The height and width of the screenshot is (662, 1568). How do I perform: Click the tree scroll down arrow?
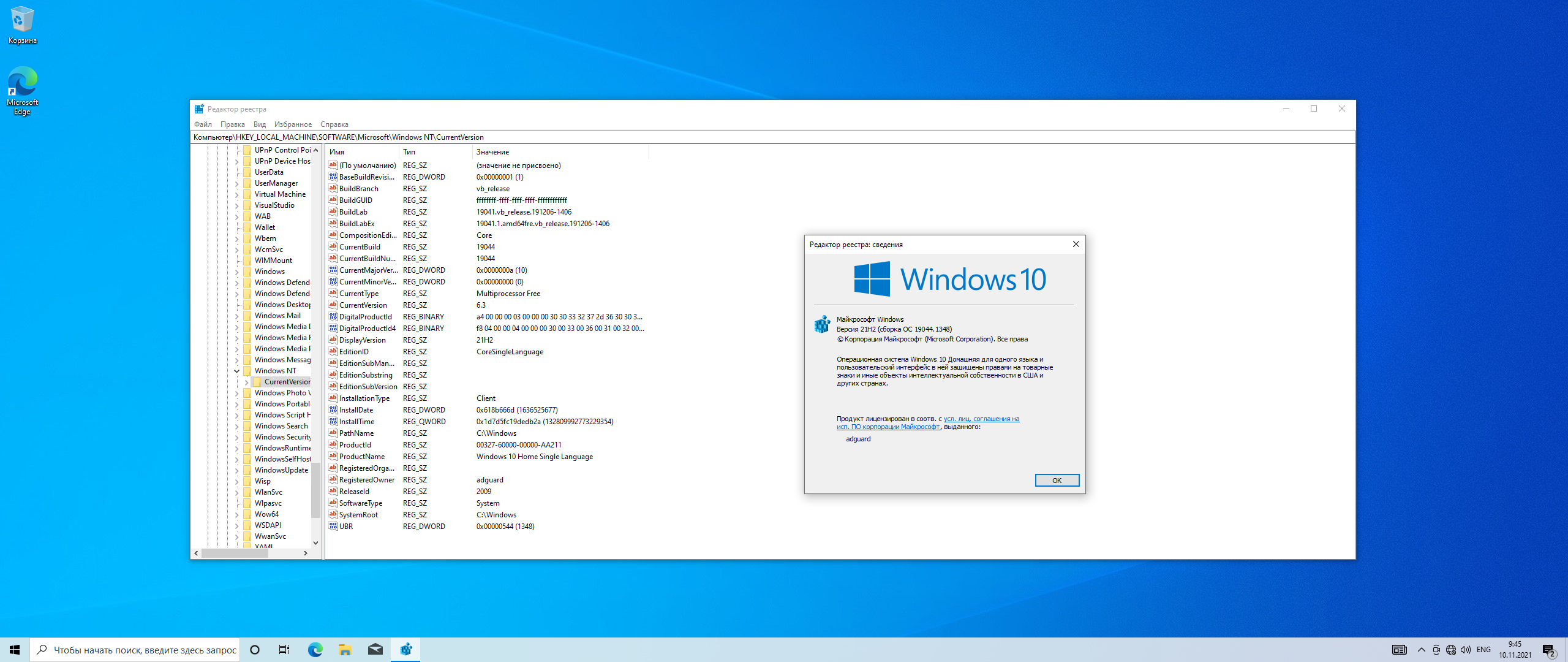click(x=315, y=542)
